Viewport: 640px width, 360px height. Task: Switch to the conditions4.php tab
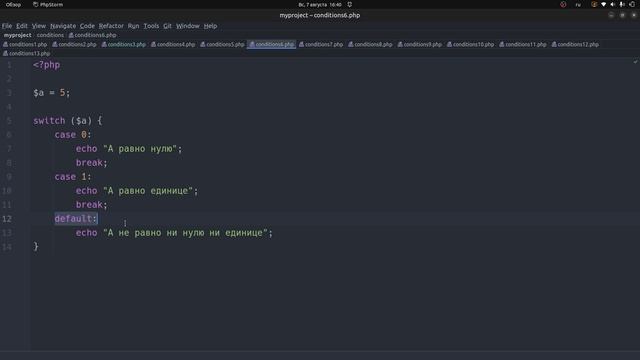pyautogui.click(x=173, y=44)
